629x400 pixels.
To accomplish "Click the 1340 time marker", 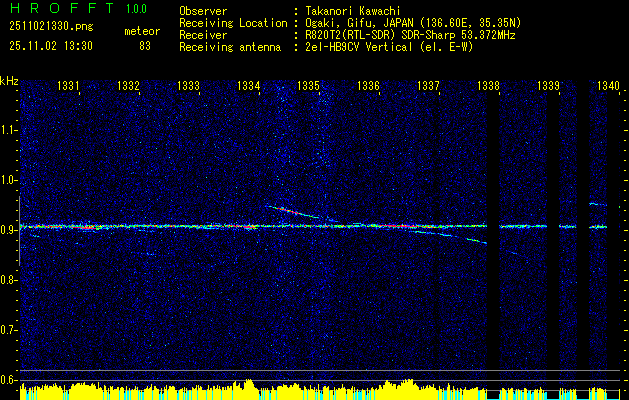I will pyautogui.click(x=609, y=85).
